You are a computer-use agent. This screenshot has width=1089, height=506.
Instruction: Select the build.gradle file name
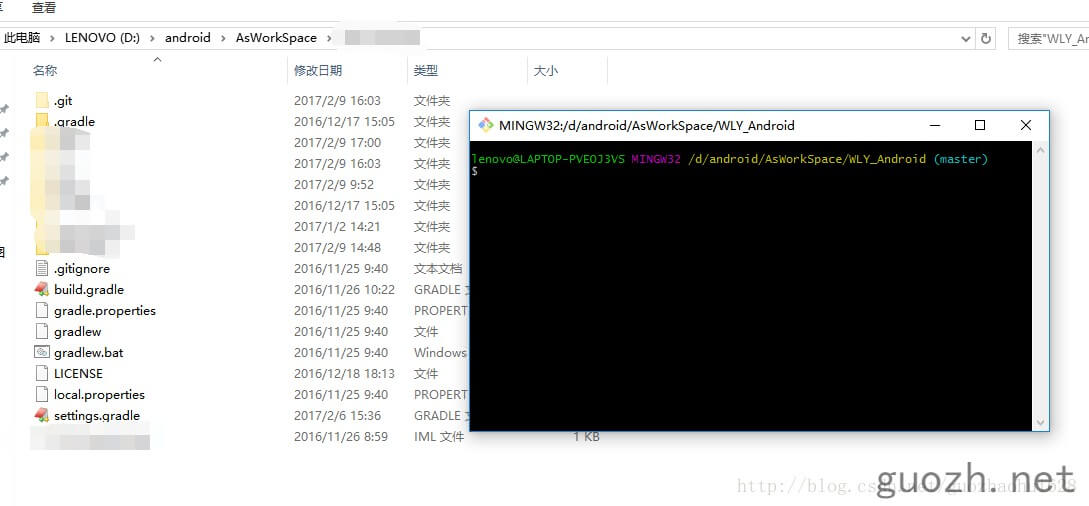(89, 290)
